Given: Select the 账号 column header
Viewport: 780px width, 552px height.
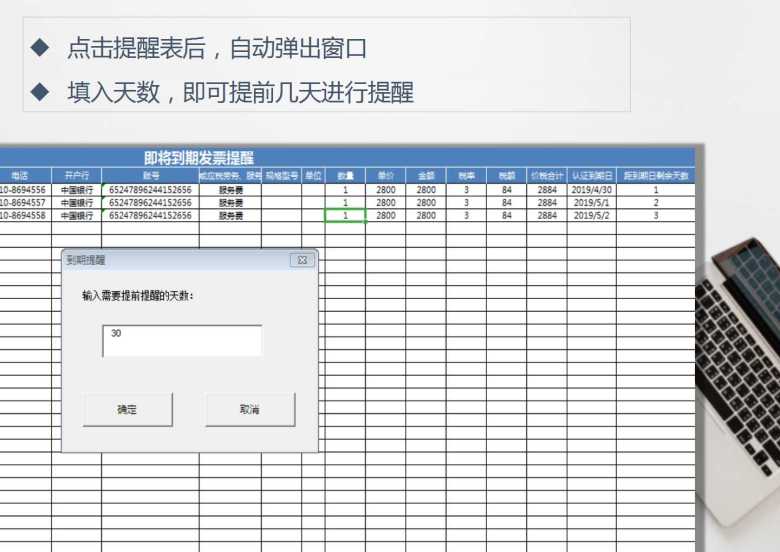Looking at the screenshot, I should (x=151, y=176).
